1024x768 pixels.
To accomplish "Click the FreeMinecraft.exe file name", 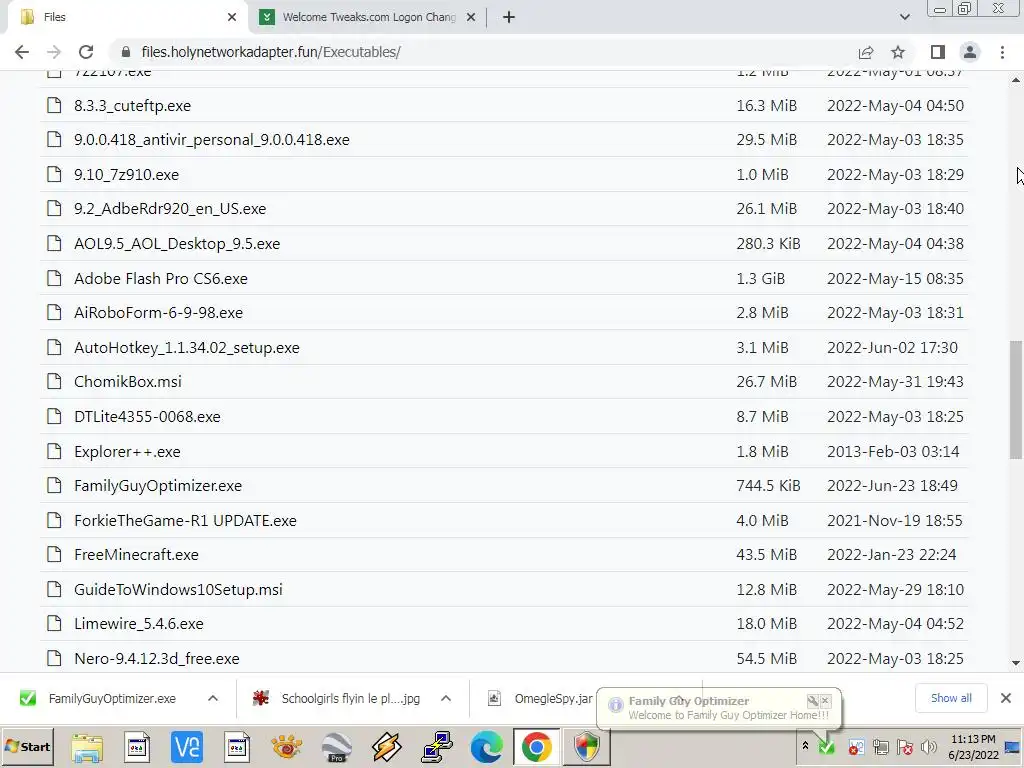I will coord(136,555).
